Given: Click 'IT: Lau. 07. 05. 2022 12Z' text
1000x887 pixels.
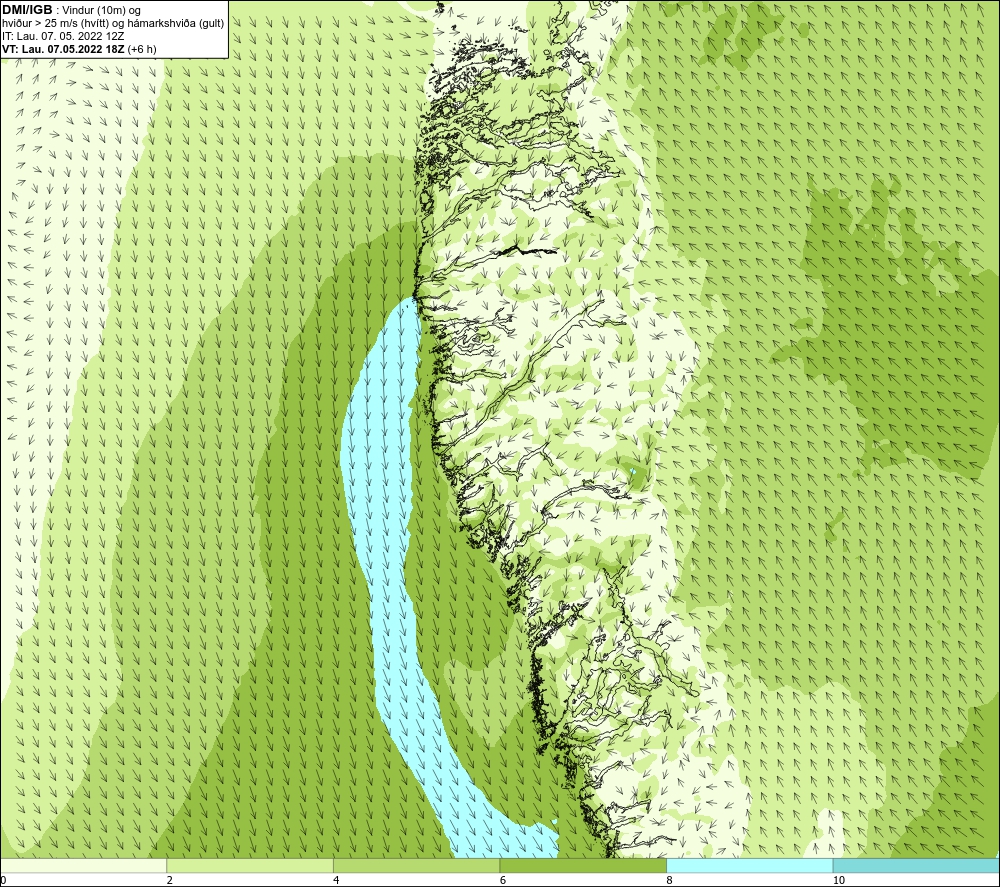Looking at the screenshot, I should click(x=63, y=36).
